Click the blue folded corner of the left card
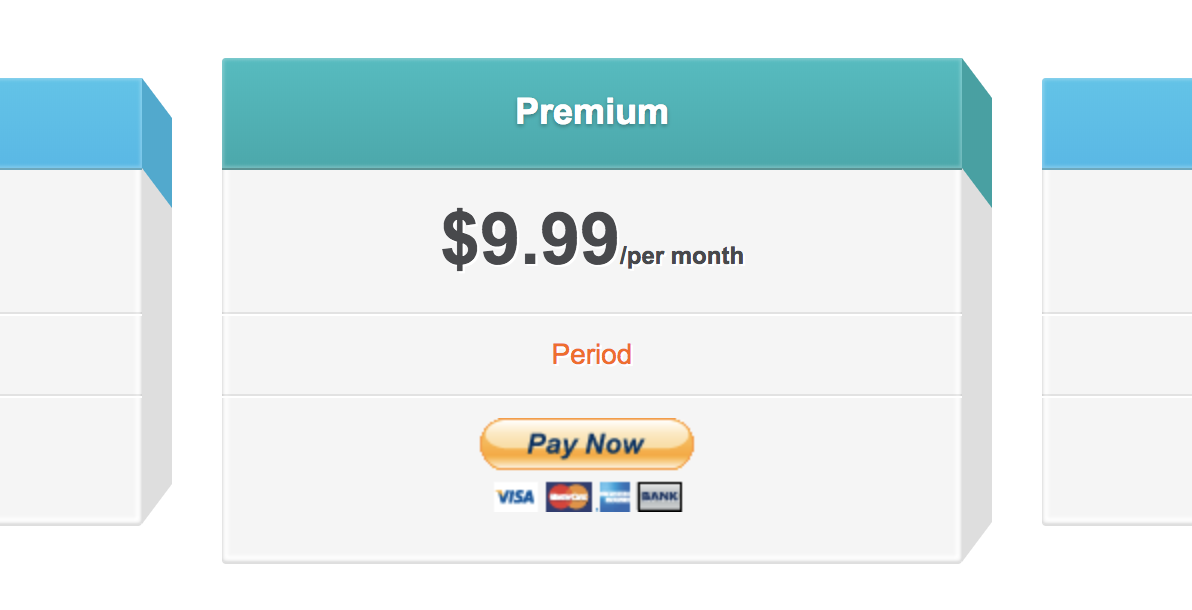The width and height of the screenshot is (1192, 610). pos(156,142)
